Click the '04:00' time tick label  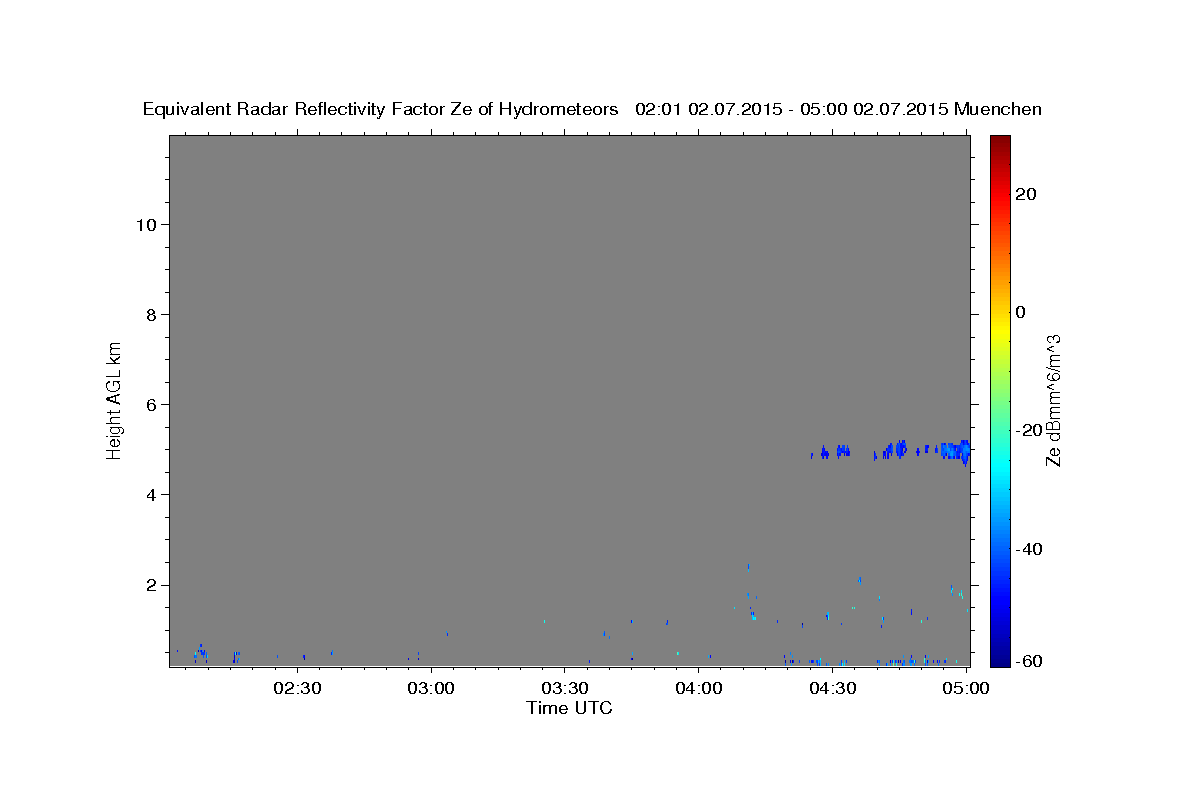pyautogui.click(x=698, y=688)
